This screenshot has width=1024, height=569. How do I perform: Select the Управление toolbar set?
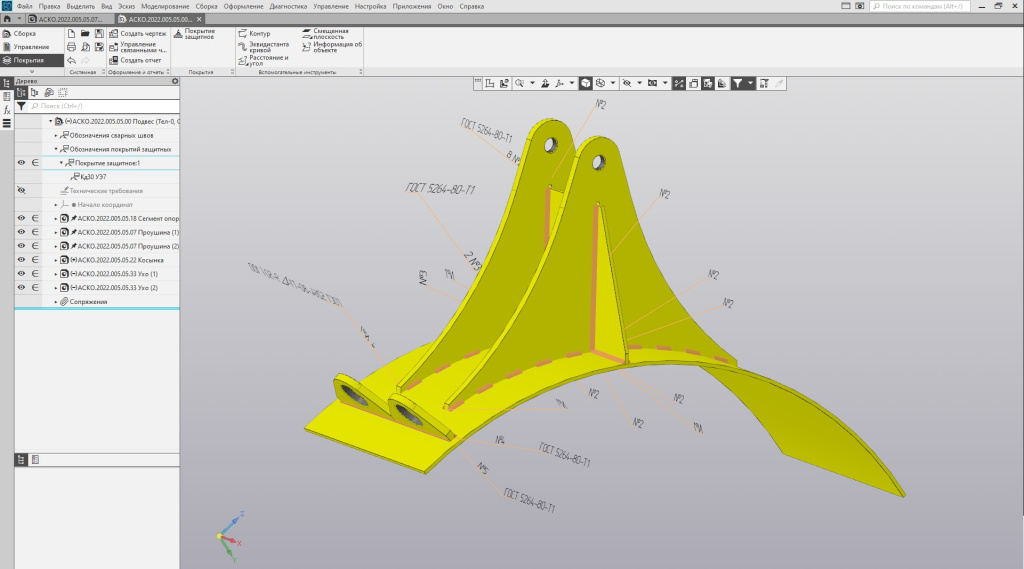click(x=31, y=47)
